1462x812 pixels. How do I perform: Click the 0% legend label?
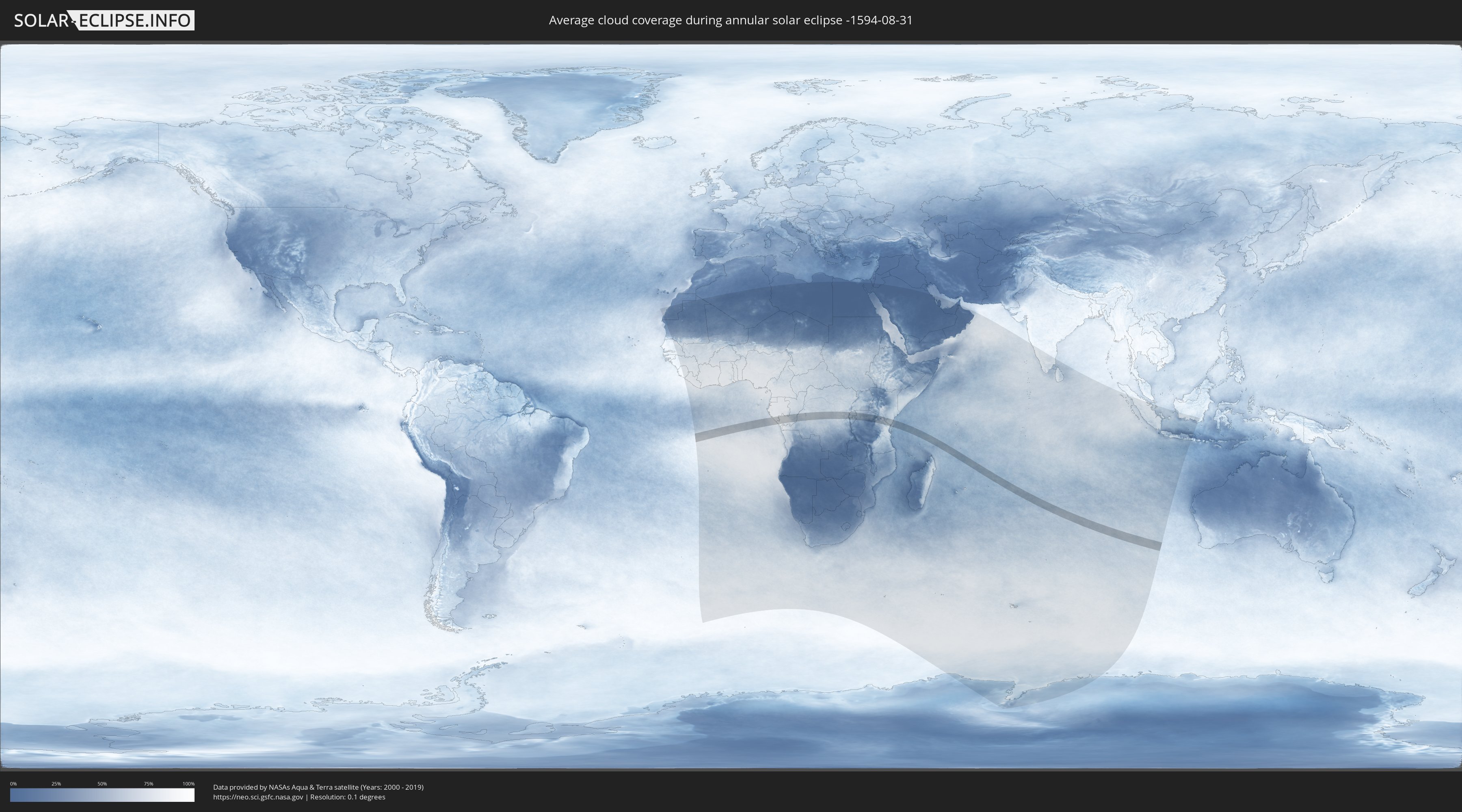[x=13, y=784]
